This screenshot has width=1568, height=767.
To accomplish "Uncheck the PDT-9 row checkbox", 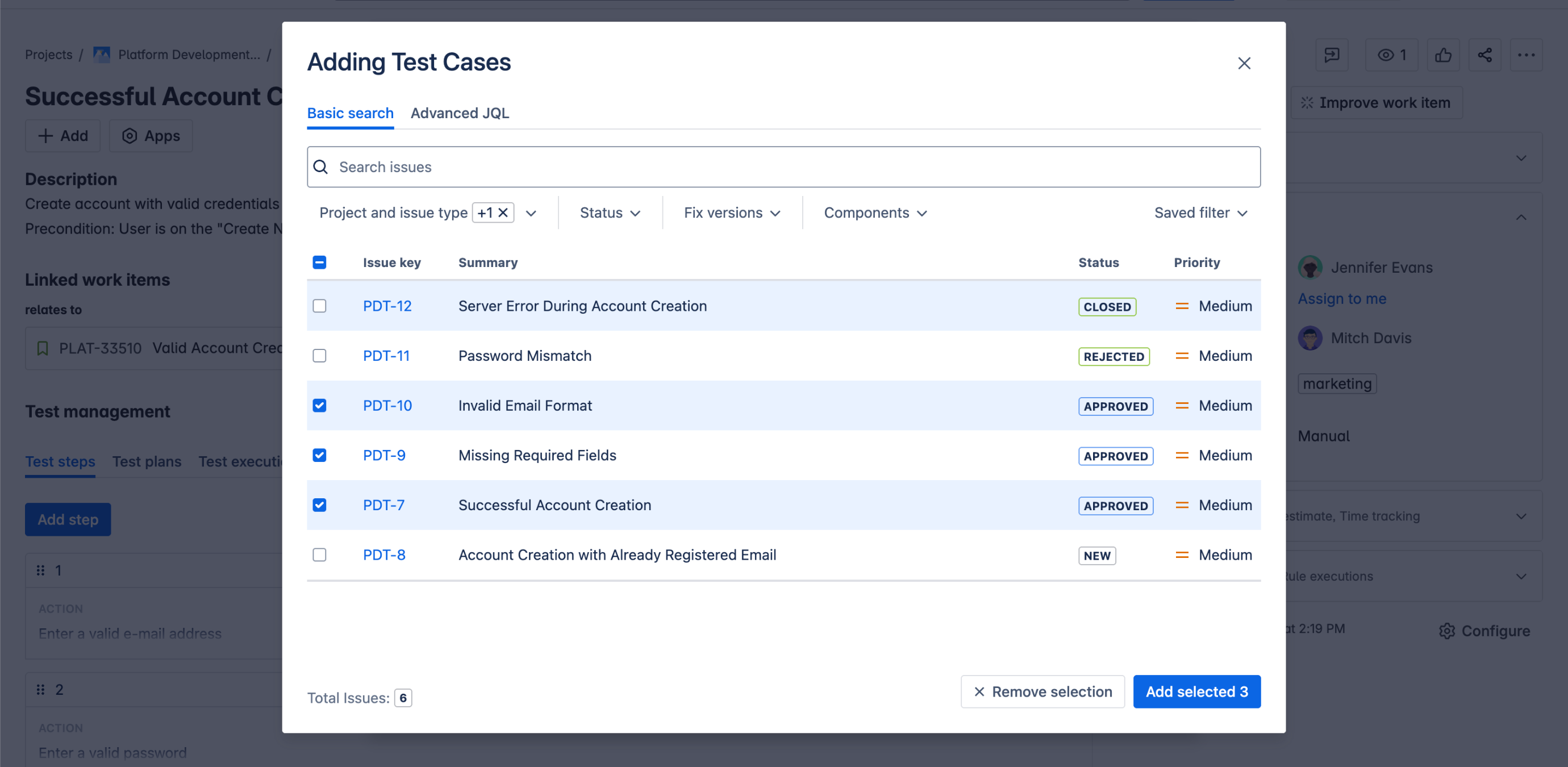I will tap(319, 456).
